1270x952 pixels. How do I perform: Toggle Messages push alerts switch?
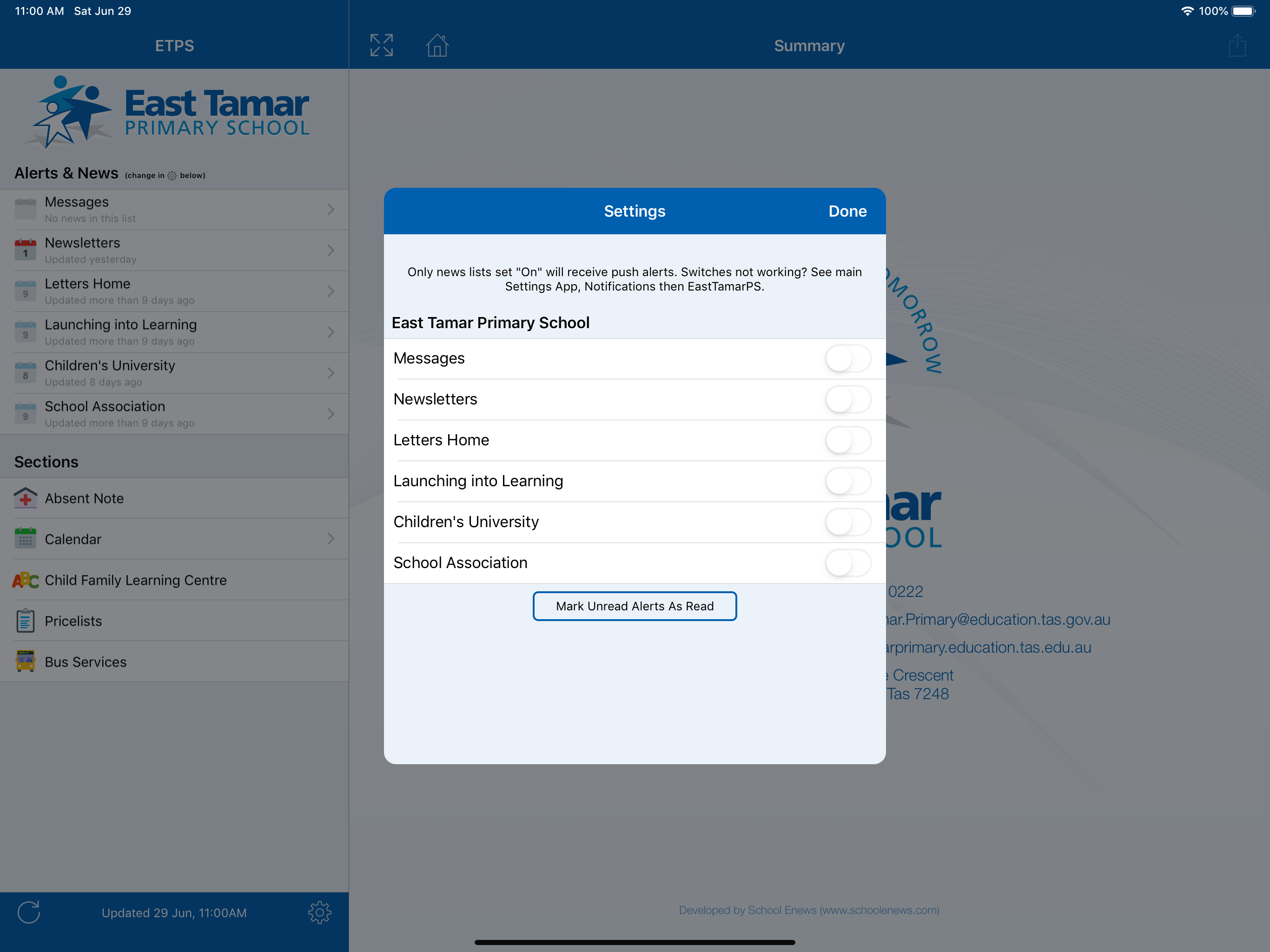848,358
